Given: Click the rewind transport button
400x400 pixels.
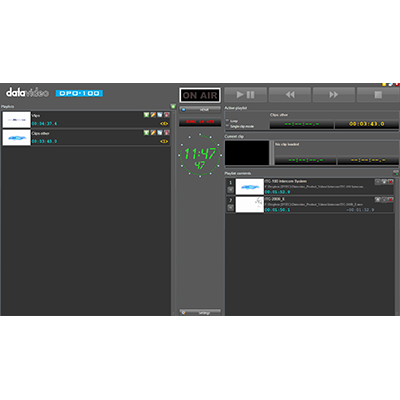Looking at the screenshot, I should pos(290,95).
